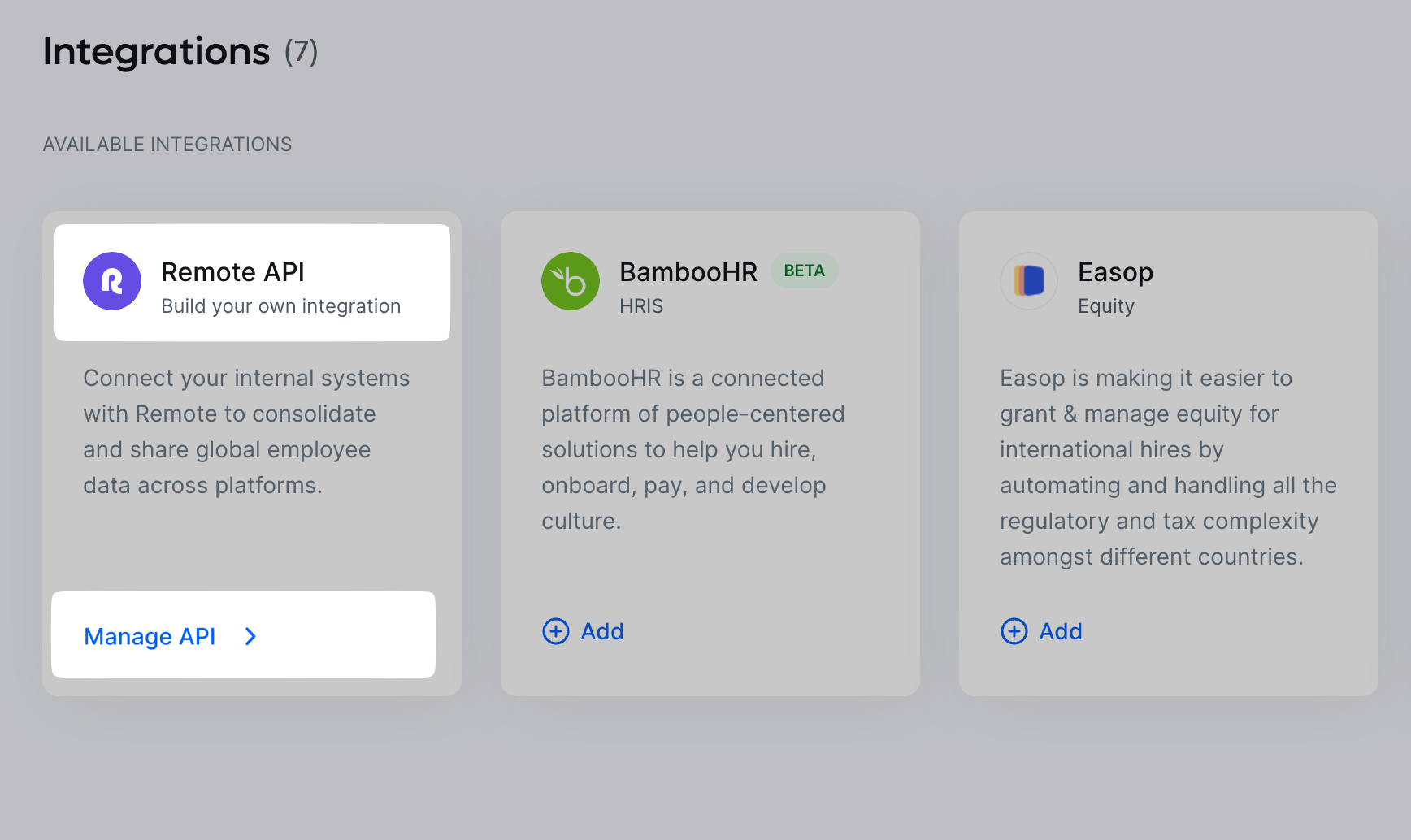This screenshot has width=1411, height=840.
Task: Add the Easop integration via Add text
Action: point(1061,631)
